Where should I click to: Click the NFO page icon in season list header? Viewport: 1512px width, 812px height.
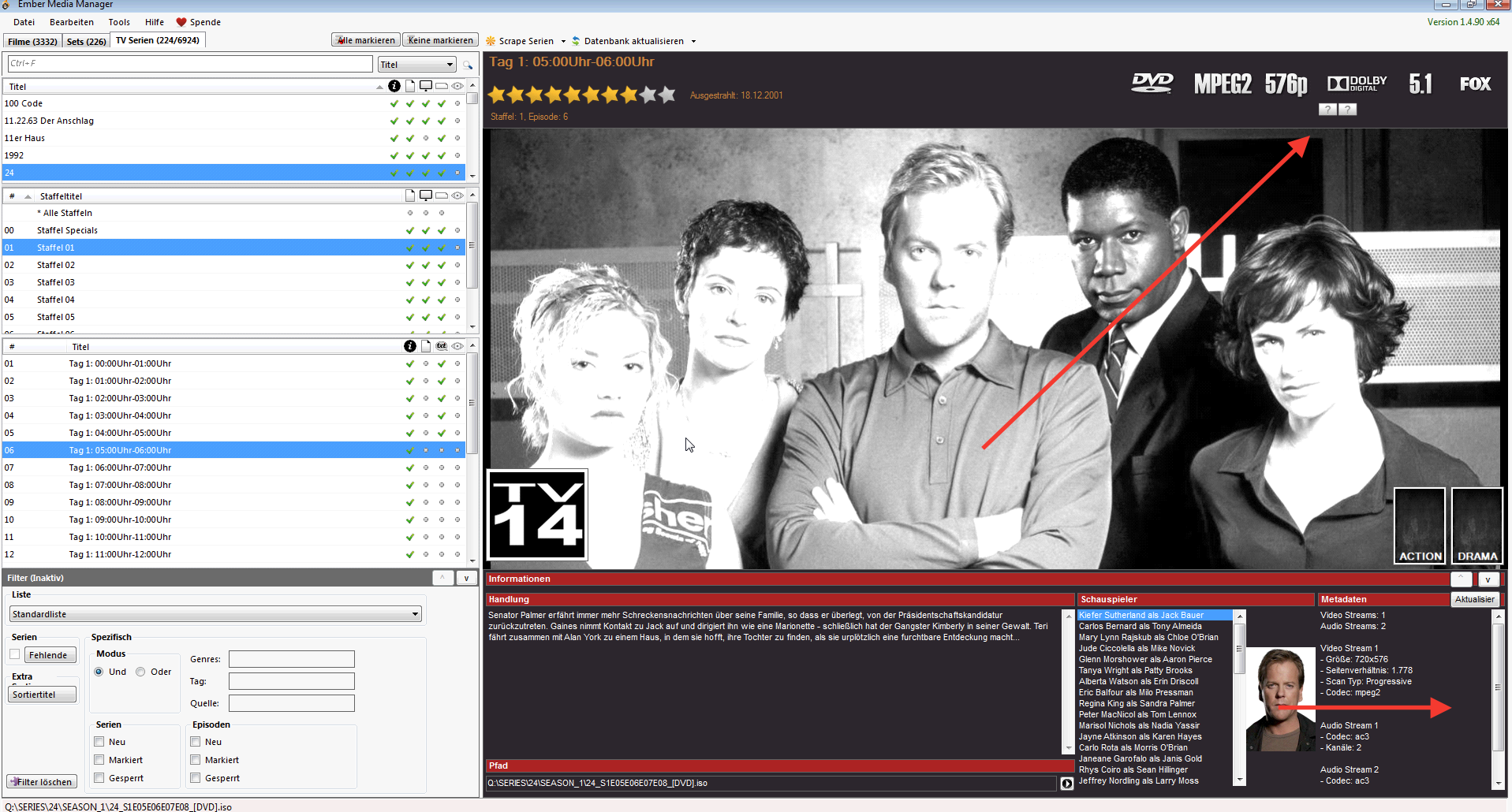point(410,196)
